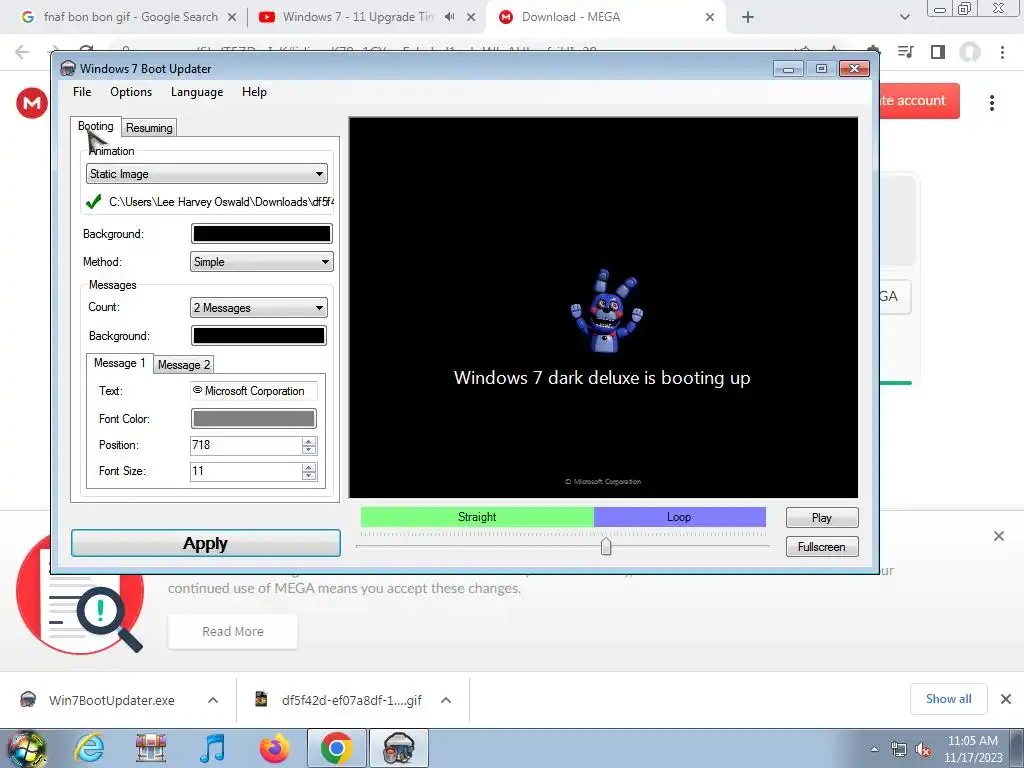Image resolution: width=1024 pixels, height=768 pixels.
Task: Open Chrome tab search chevron
Action: pos(904,18)
